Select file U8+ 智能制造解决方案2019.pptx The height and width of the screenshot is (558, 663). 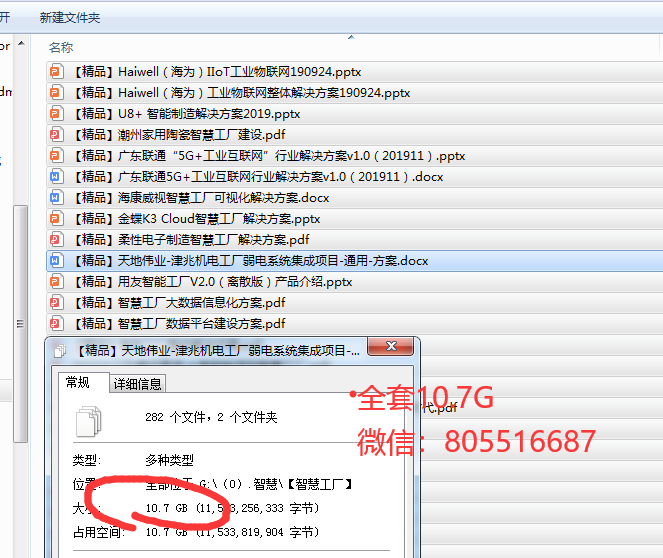(x=355, y=114)
